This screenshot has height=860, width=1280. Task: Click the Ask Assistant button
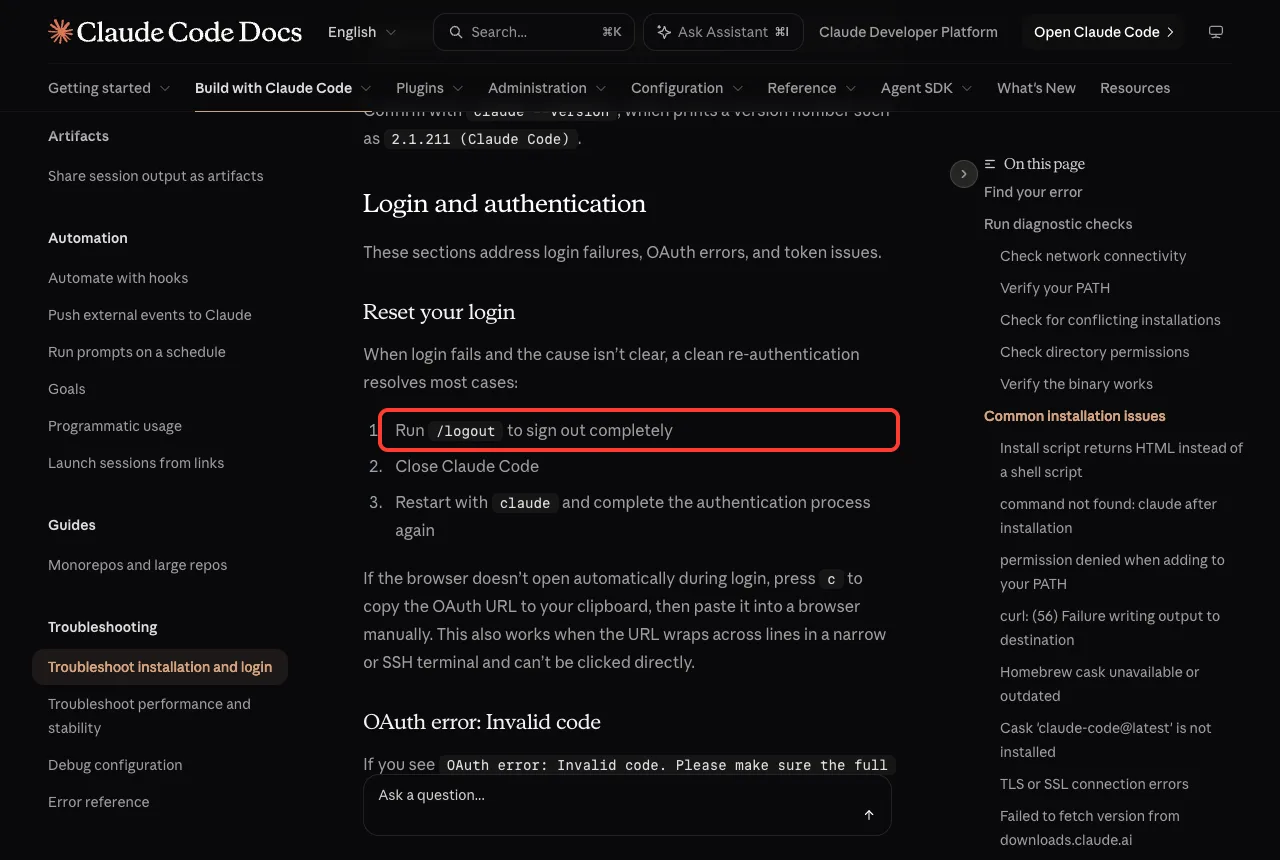[723, 32]
